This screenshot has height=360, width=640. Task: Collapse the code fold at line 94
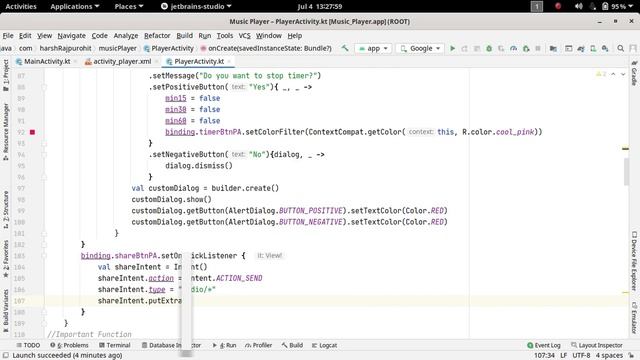(44, 155)
